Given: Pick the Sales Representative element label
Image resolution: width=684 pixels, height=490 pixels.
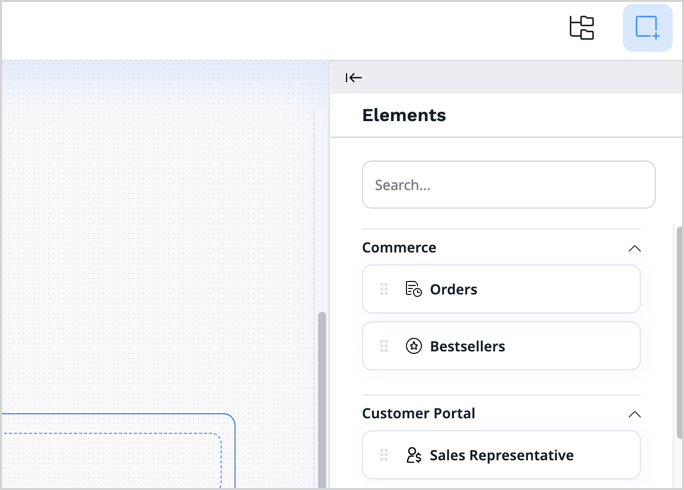Looking at the screenshot, I should 501,455.
